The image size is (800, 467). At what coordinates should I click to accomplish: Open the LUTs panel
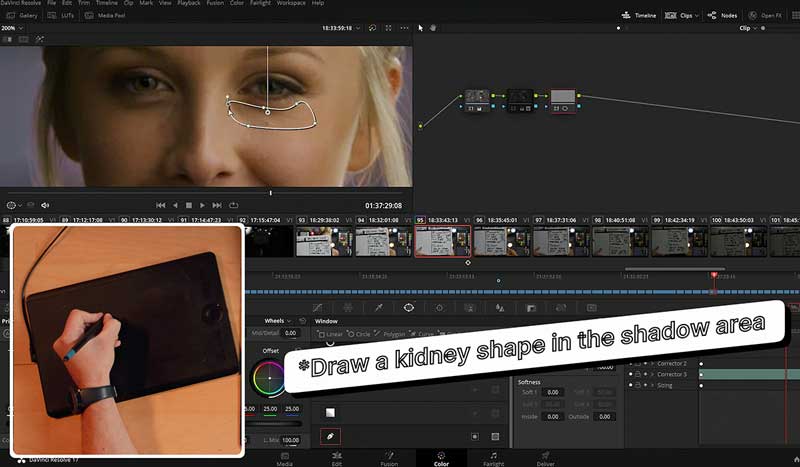pyautogui.click(x=61, y=15)
